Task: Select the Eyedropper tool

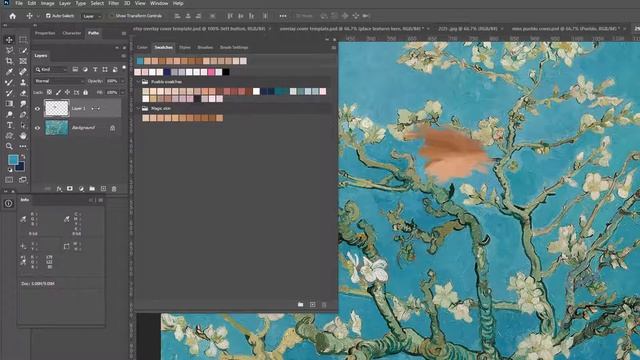Action: tap(9, 71)
